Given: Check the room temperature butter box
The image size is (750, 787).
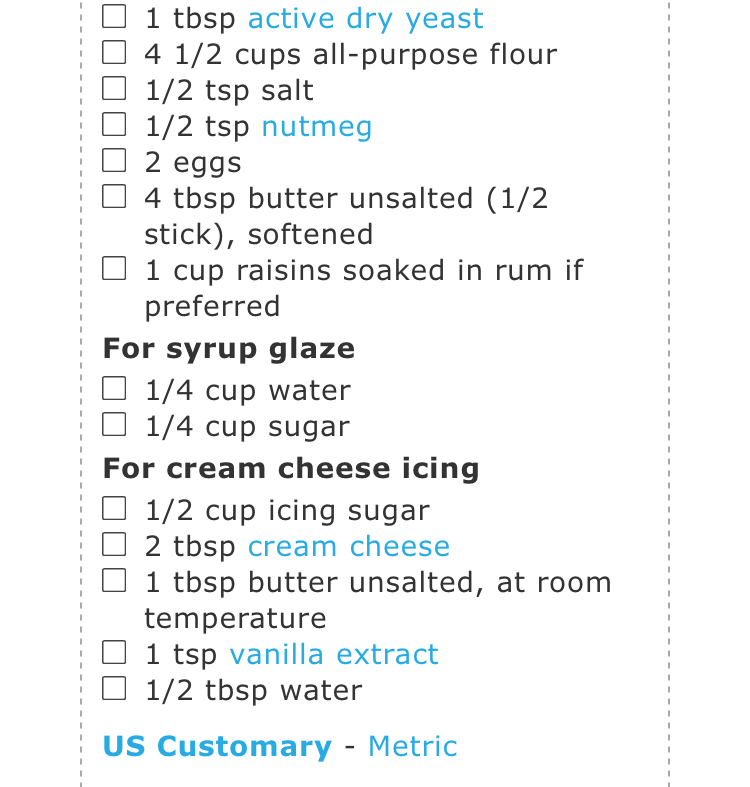Looking at the screenshot, I should point(115,581).
